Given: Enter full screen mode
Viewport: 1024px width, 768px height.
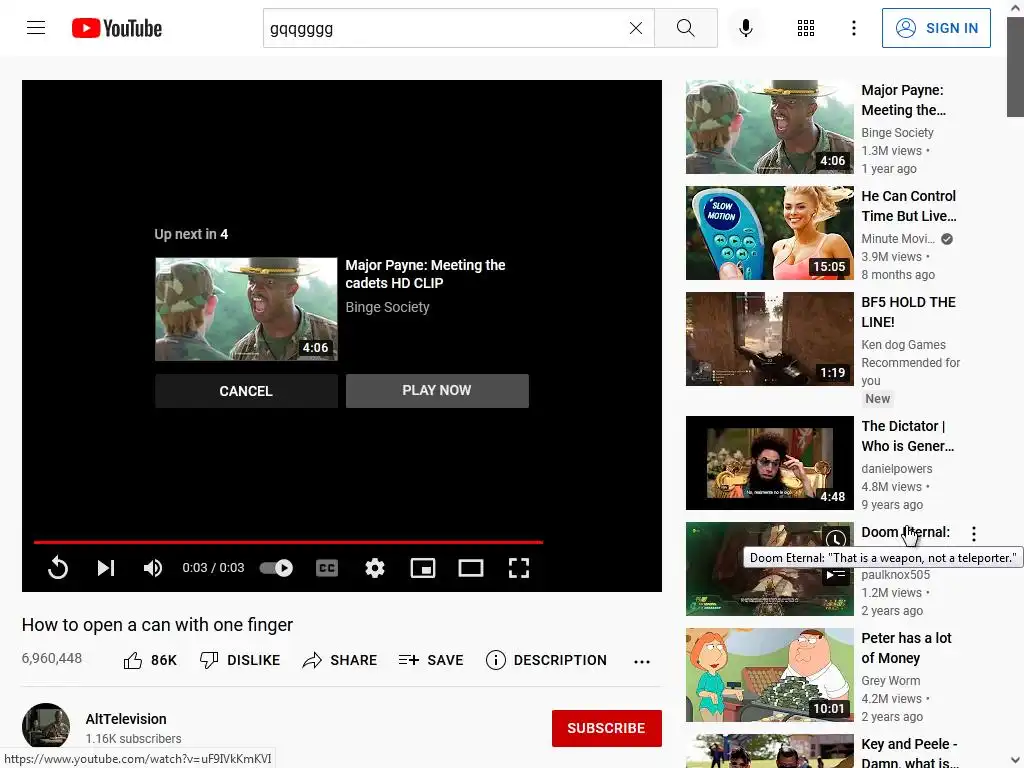Looking at the screenshot, I should coord(519,568).
